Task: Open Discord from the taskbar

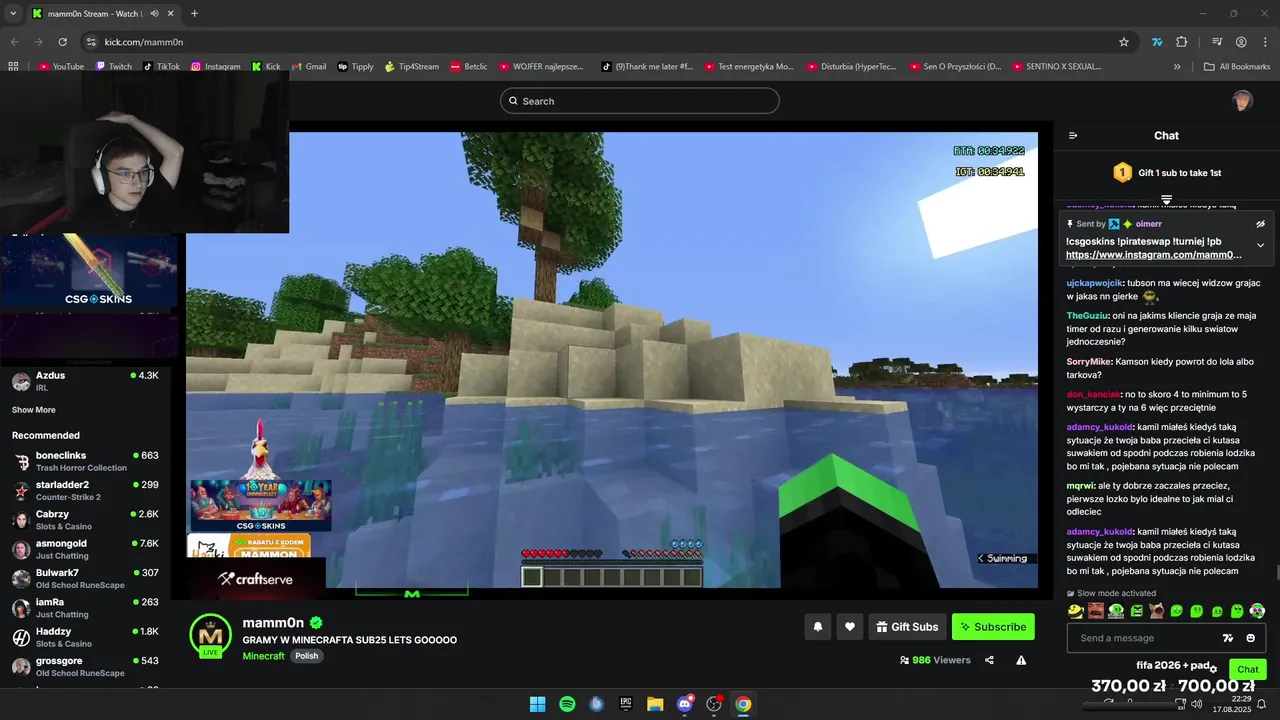Action: pos(685,704)
